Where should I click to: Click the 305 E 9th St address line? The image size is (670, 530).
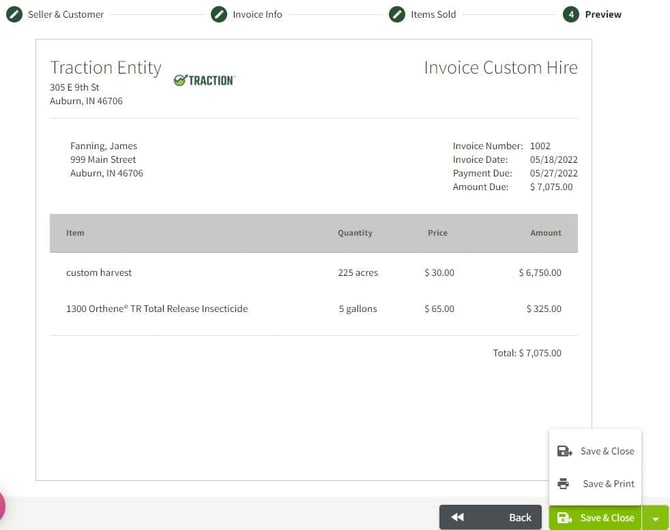[74, 87]
